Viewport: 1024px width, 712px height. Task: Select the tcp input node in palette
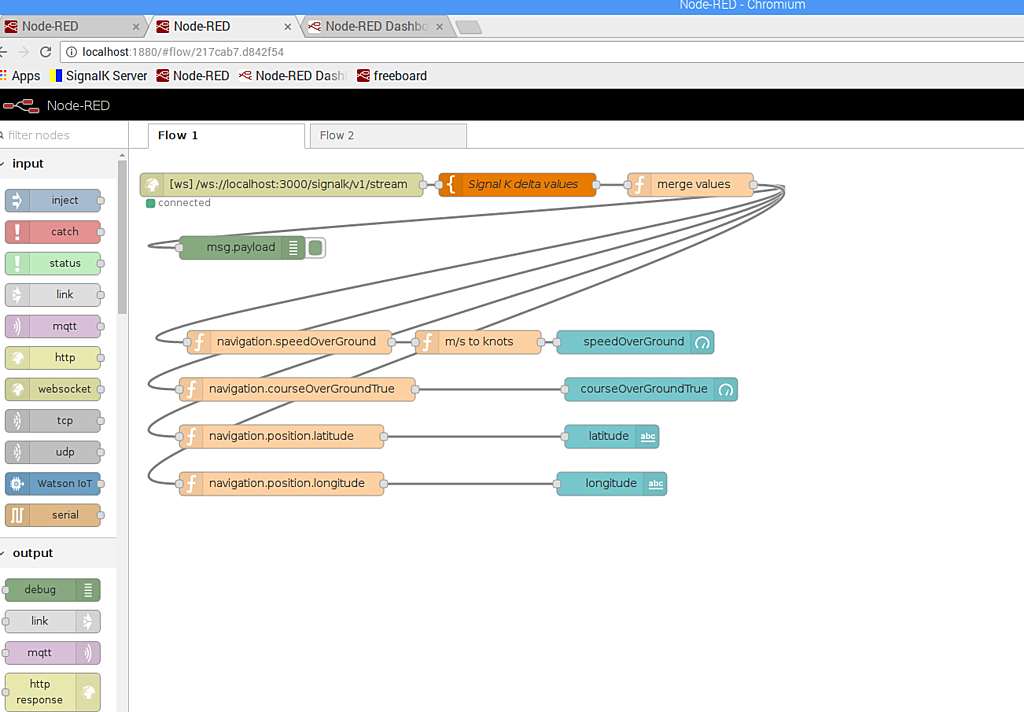point(53,421)
